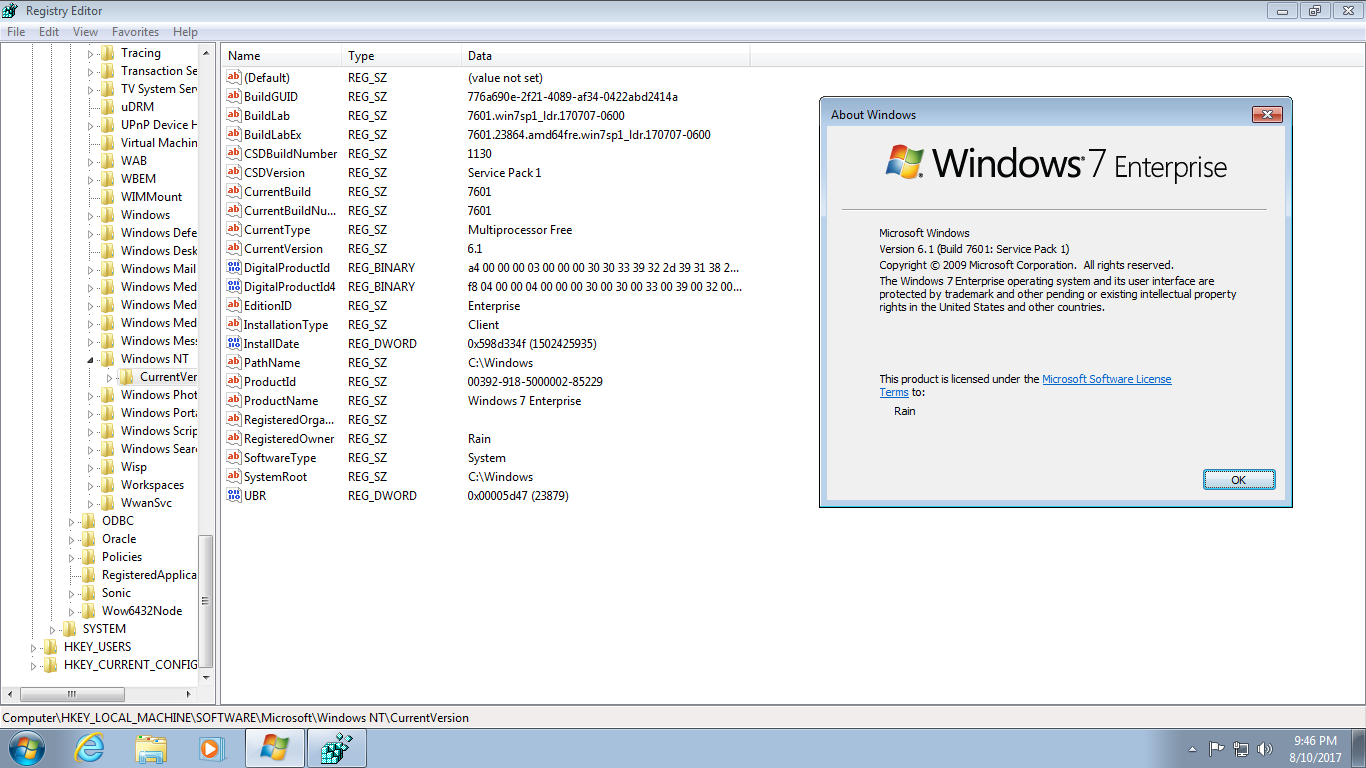This screenshot has width=1366, height=768.
Task: Switch to About Windows taskbar button
Action: (274, 748)
